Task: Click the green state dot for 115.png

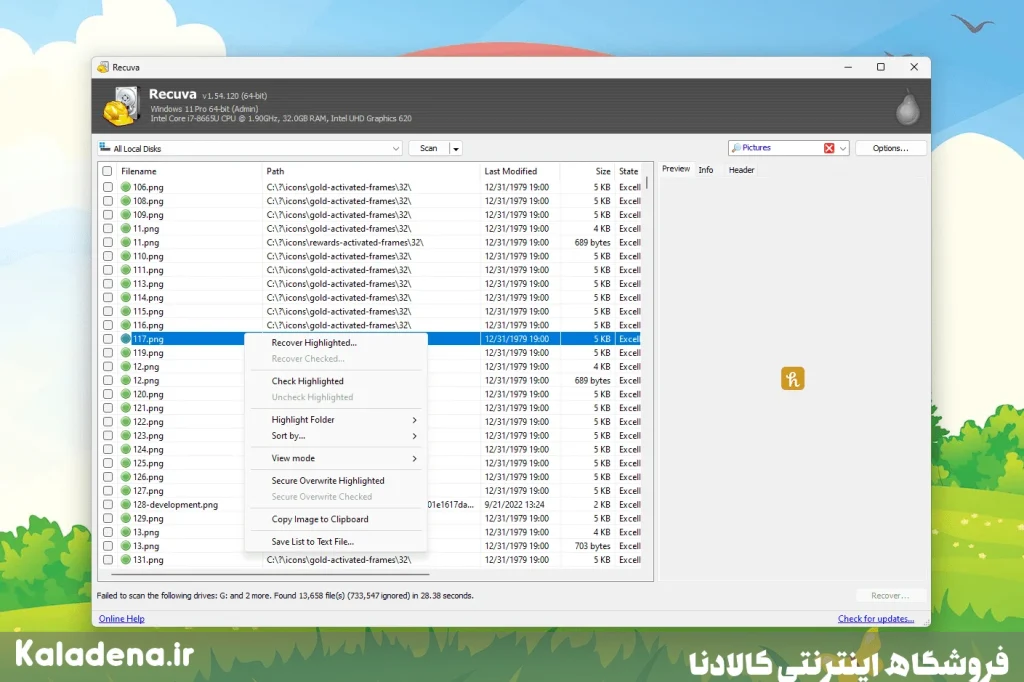Action: (x=126, y=311)
